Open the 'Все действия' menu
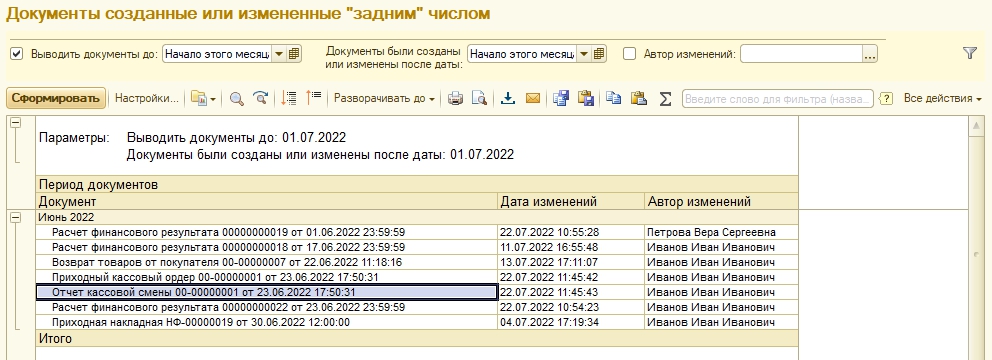 (x=942, y=99)
